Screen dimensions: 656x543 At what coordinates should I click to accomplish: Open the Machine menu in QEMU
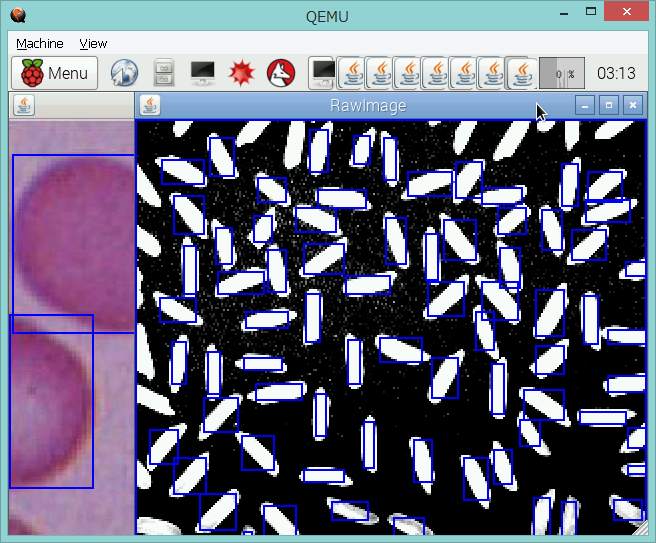pos(39,44)
